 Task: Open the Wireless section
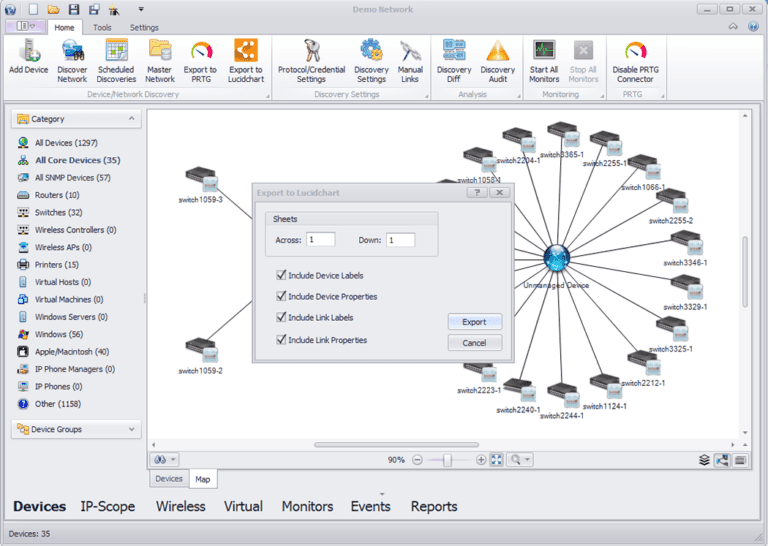(181, 506)
